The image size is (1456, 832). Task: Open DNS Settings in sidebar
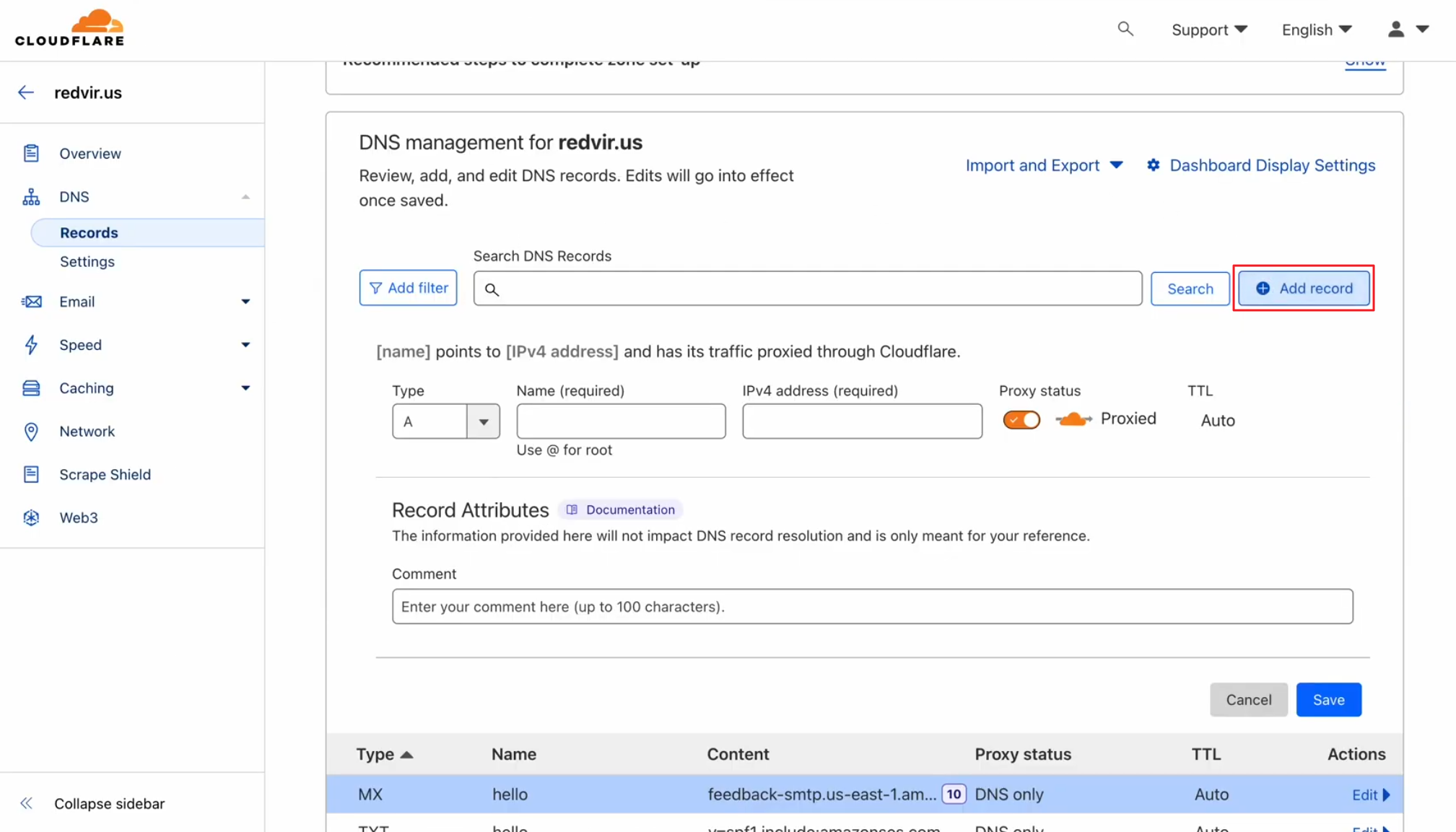87,261
